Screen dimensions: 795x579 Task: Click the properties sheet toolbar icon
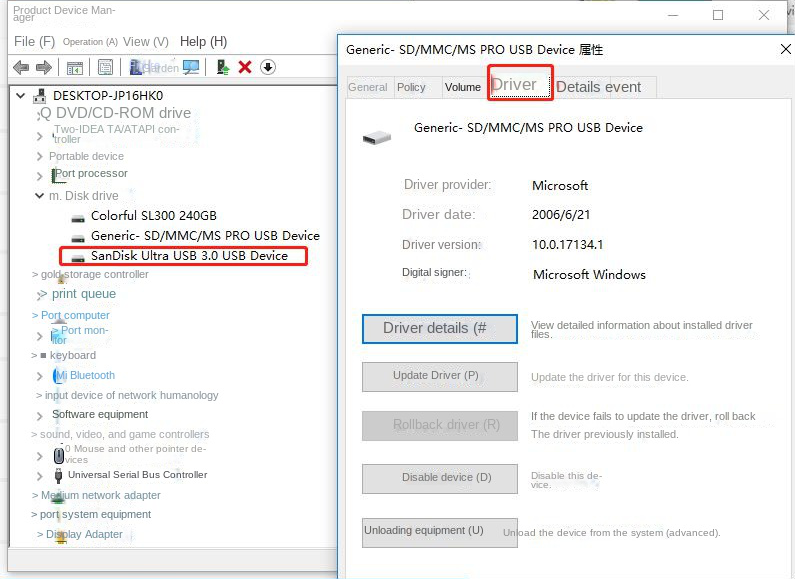pos(105,67)
